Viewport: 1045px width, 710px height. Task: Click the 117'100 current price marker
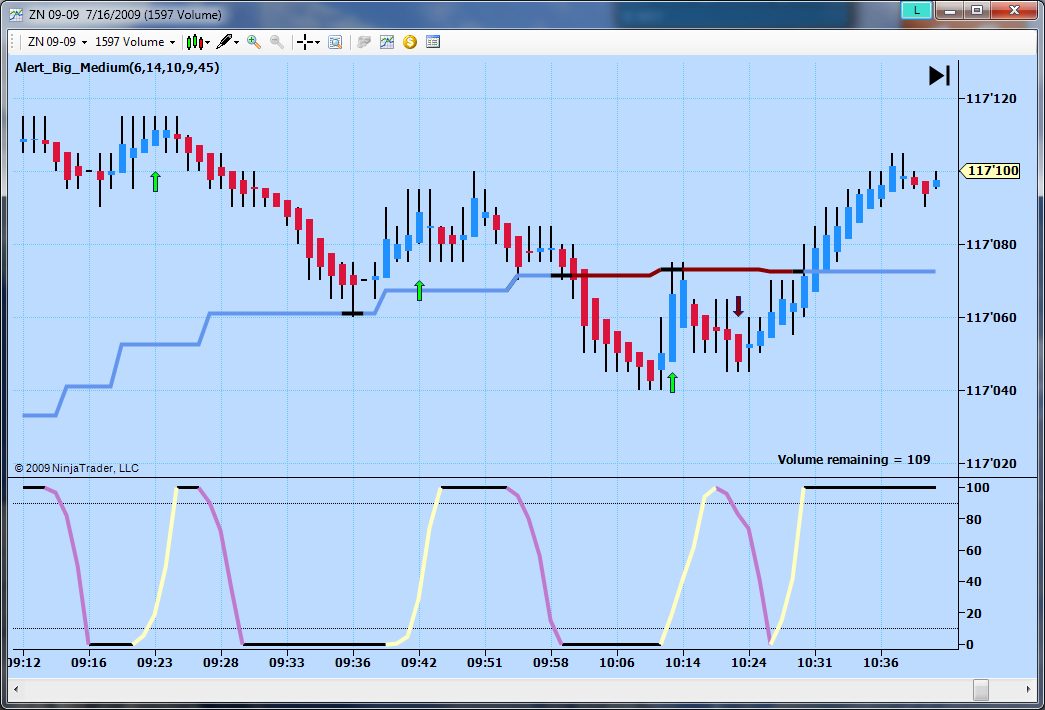tap(990, 171)
